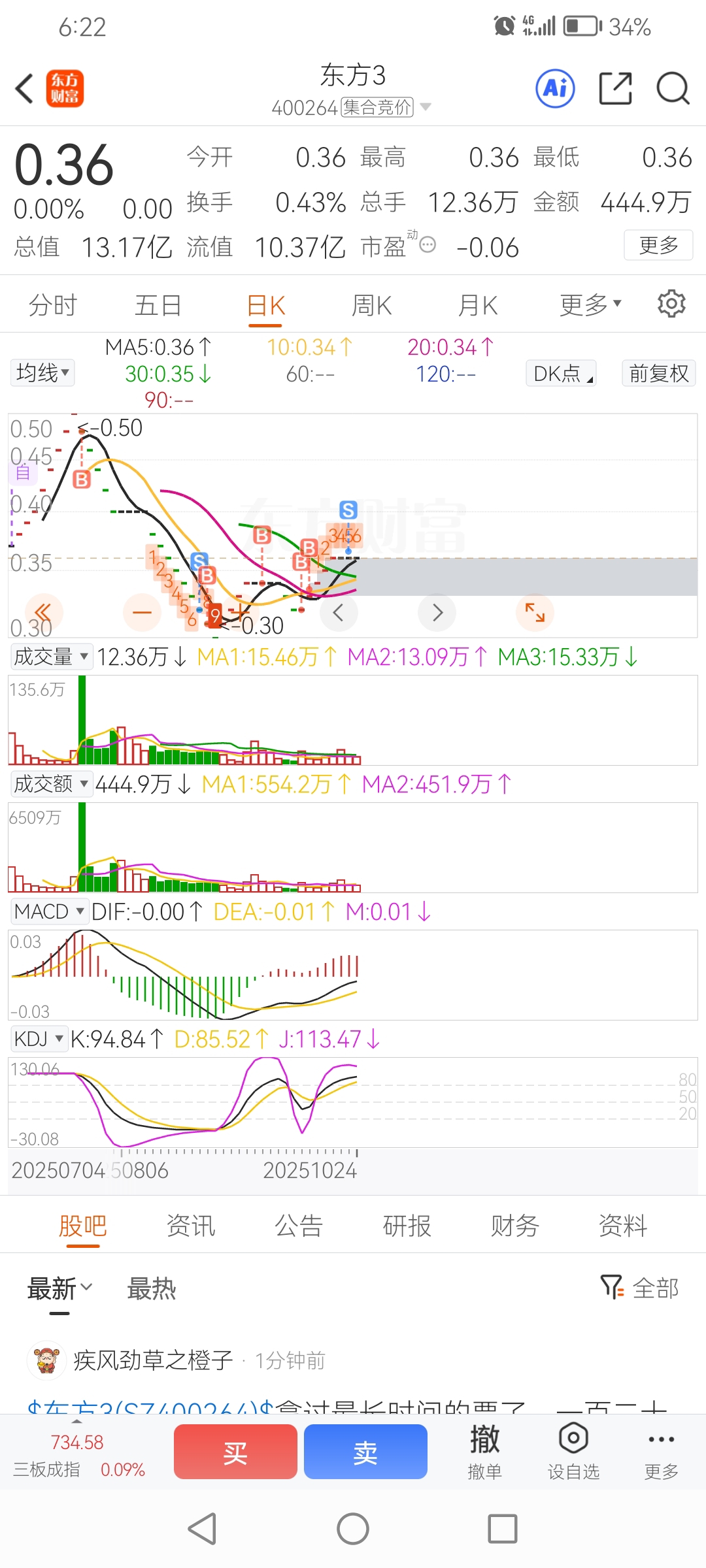Viewport: 706px width, 1568px height.
Task: Tap the red 买 buy button
Action: tap(235, 1452)
